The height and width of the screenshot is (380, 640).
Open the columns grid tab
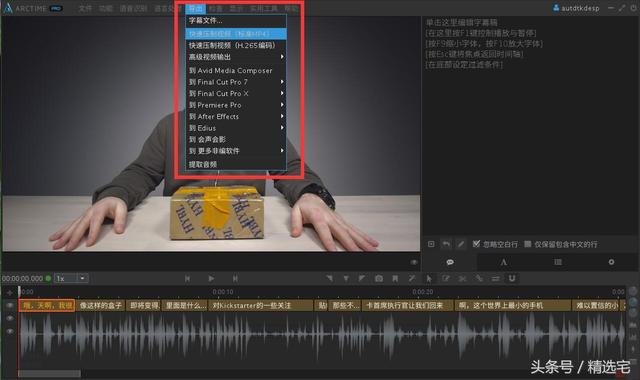click(558, 262)
